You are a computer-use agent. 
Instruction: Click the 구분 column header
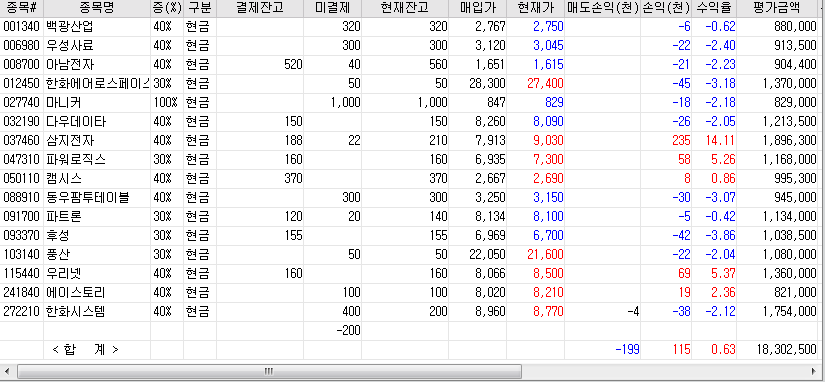coord(200,8)
